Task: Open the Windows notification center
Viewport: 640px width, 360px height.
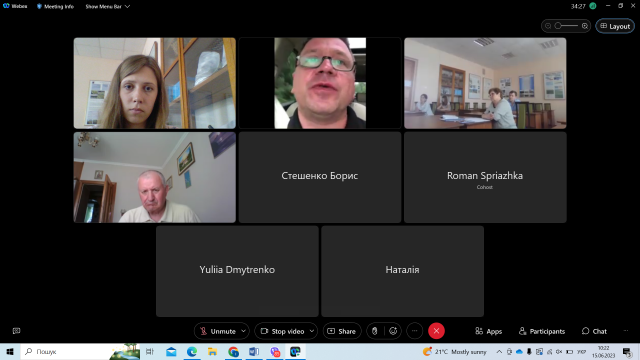Action: tap(627, 351)
